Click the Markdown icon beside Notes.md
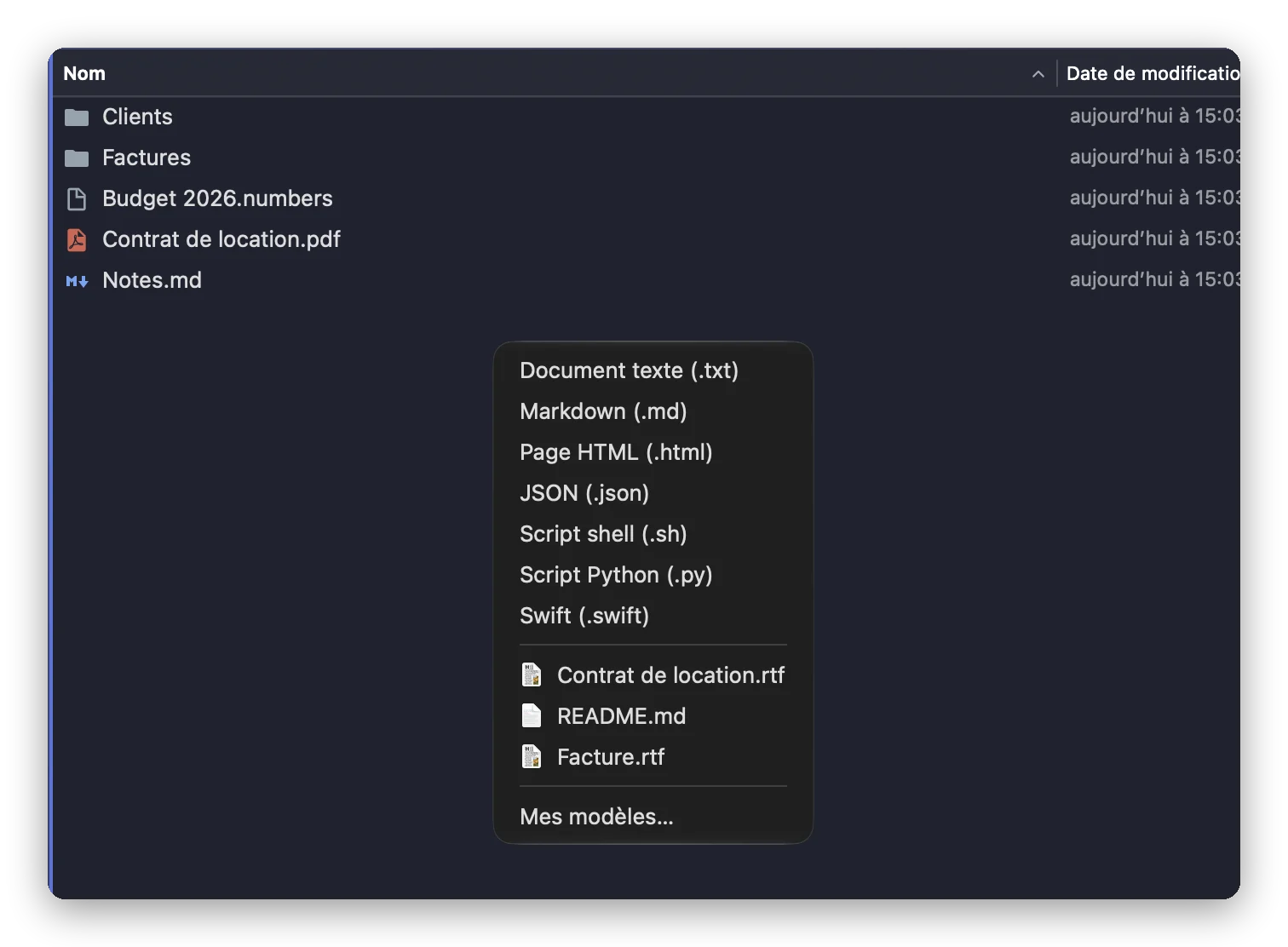The width and height of the screenshot is (1288, 947). 77,280
